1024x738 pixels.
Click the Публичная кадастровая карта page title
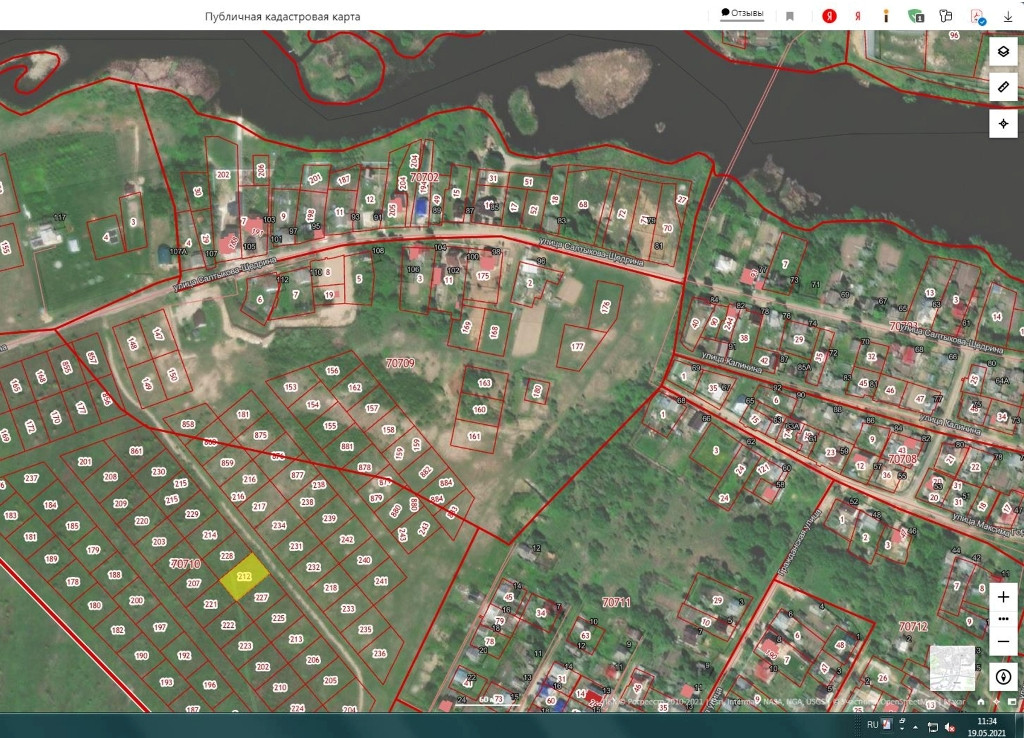coord(282,16)
